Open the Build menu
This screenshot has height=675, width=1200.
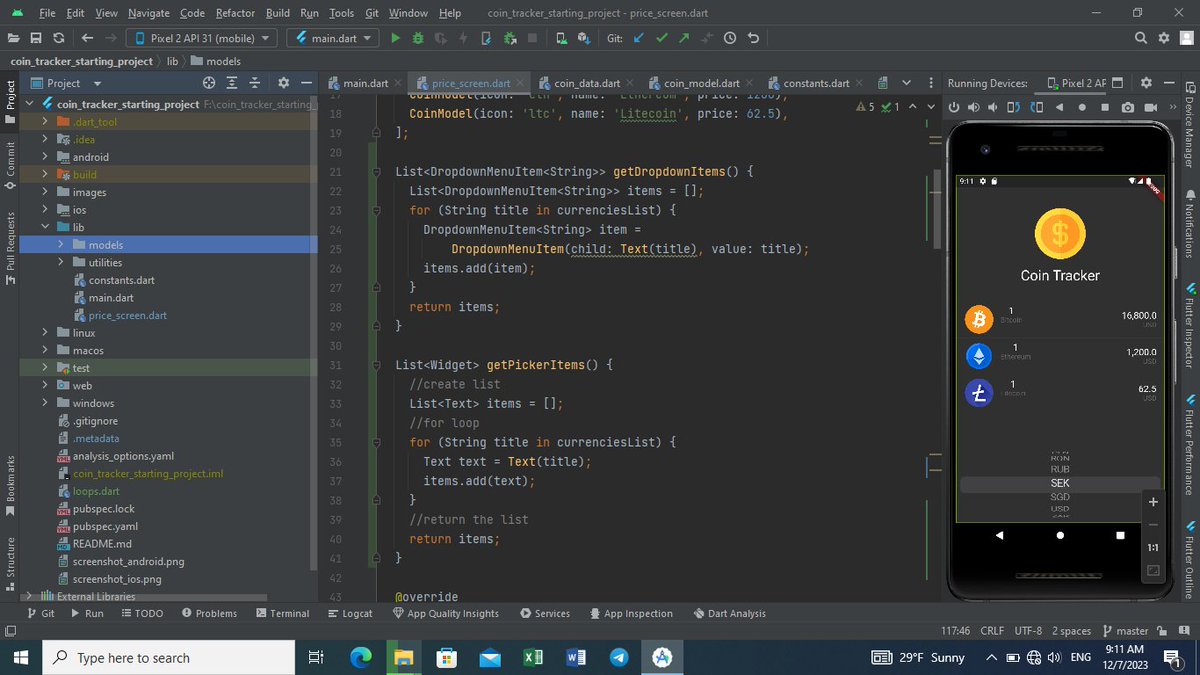click(x=278, y=13)
